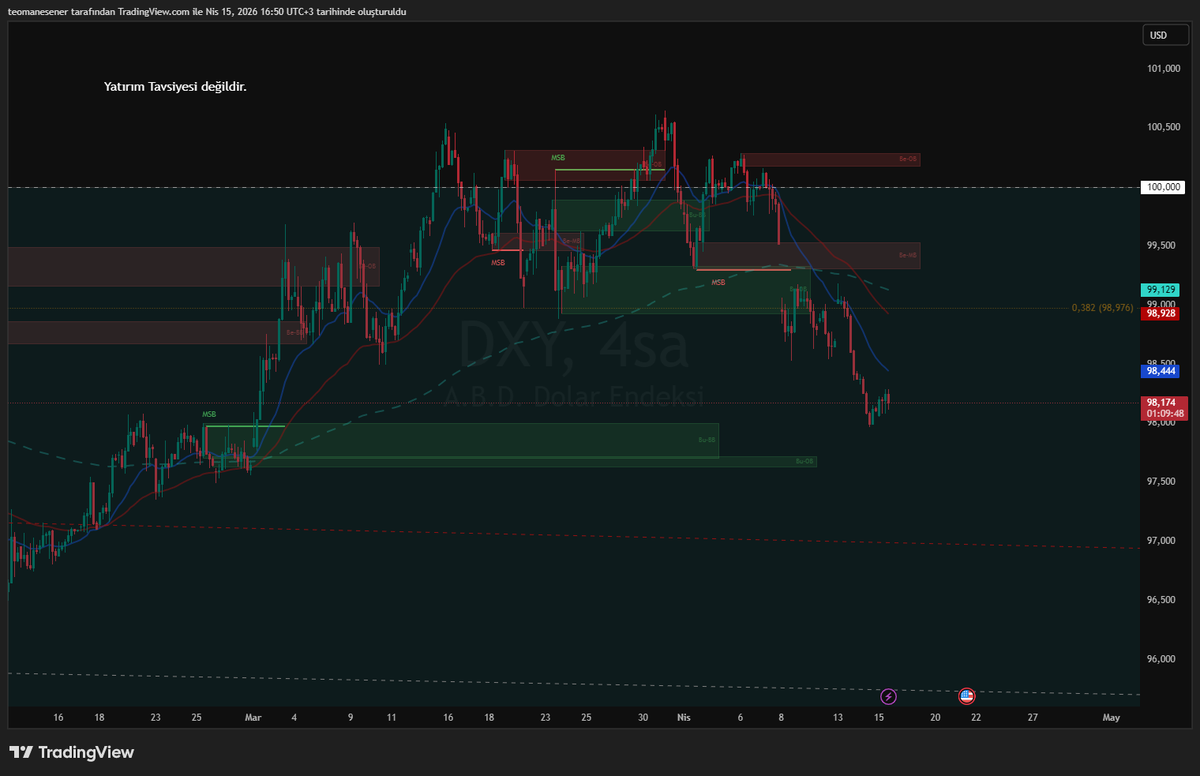This screenshot has height=776, width=1200.
Task: Select the Bu-BB label in the lower green zone
Action: [706, 440]
